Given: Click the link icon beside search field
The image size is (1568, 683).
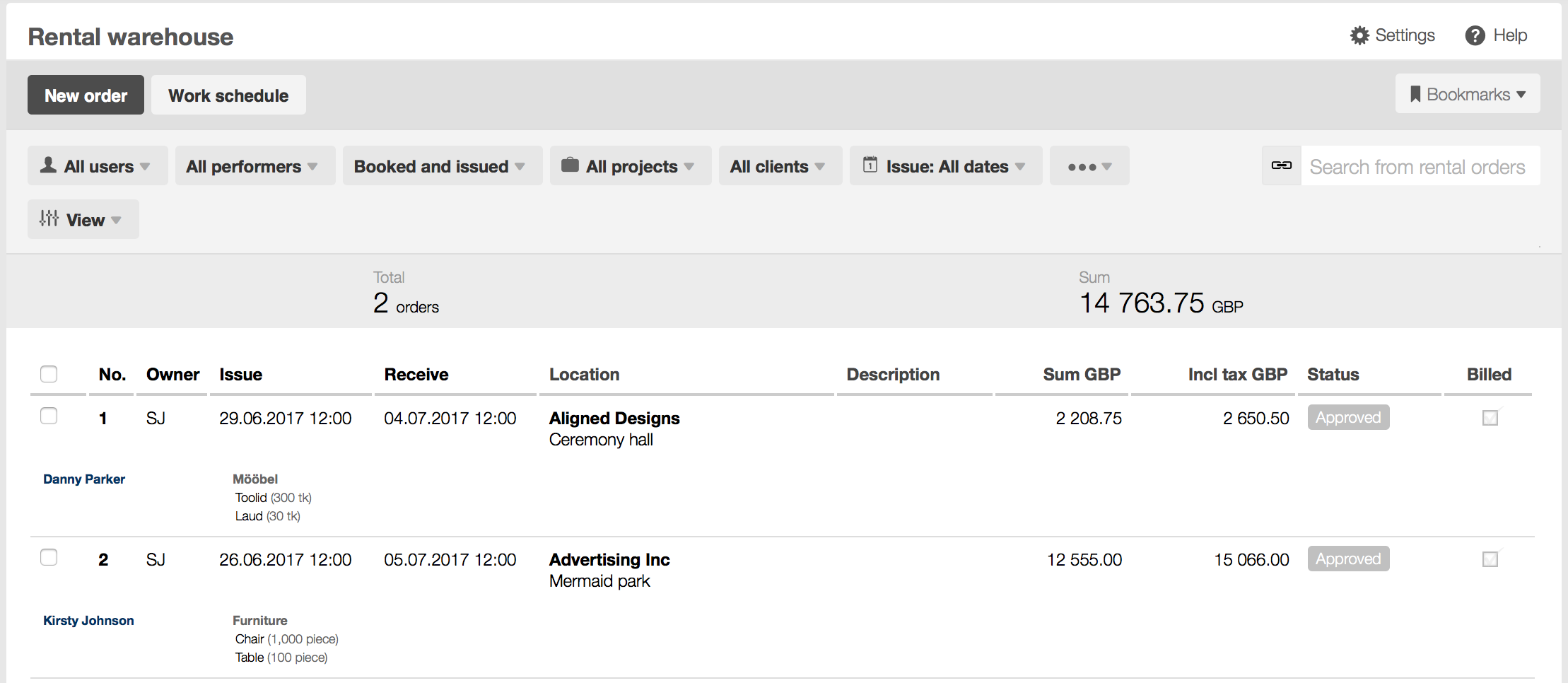Looking at the screenshot, I should [x=1281, y=165].
